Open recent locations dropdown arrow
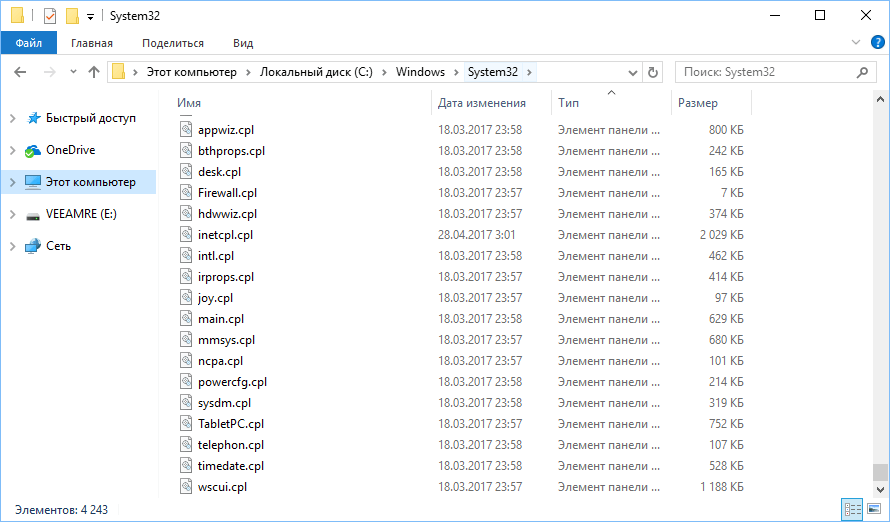 click(73, 72)
